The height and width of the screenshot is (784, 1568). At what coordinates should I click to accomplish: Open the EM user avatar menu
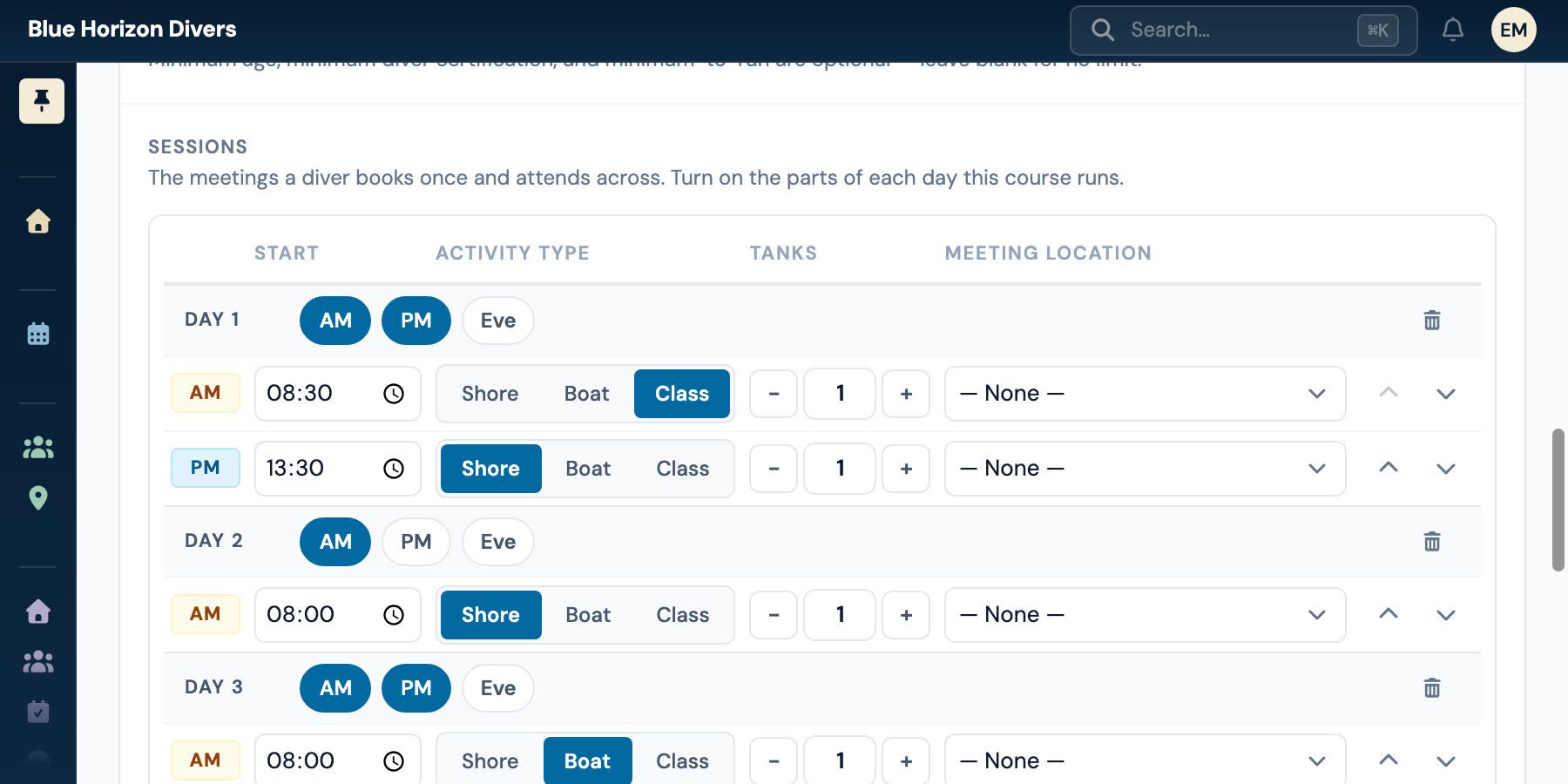pyautogui.click(x=1514, y=30)
